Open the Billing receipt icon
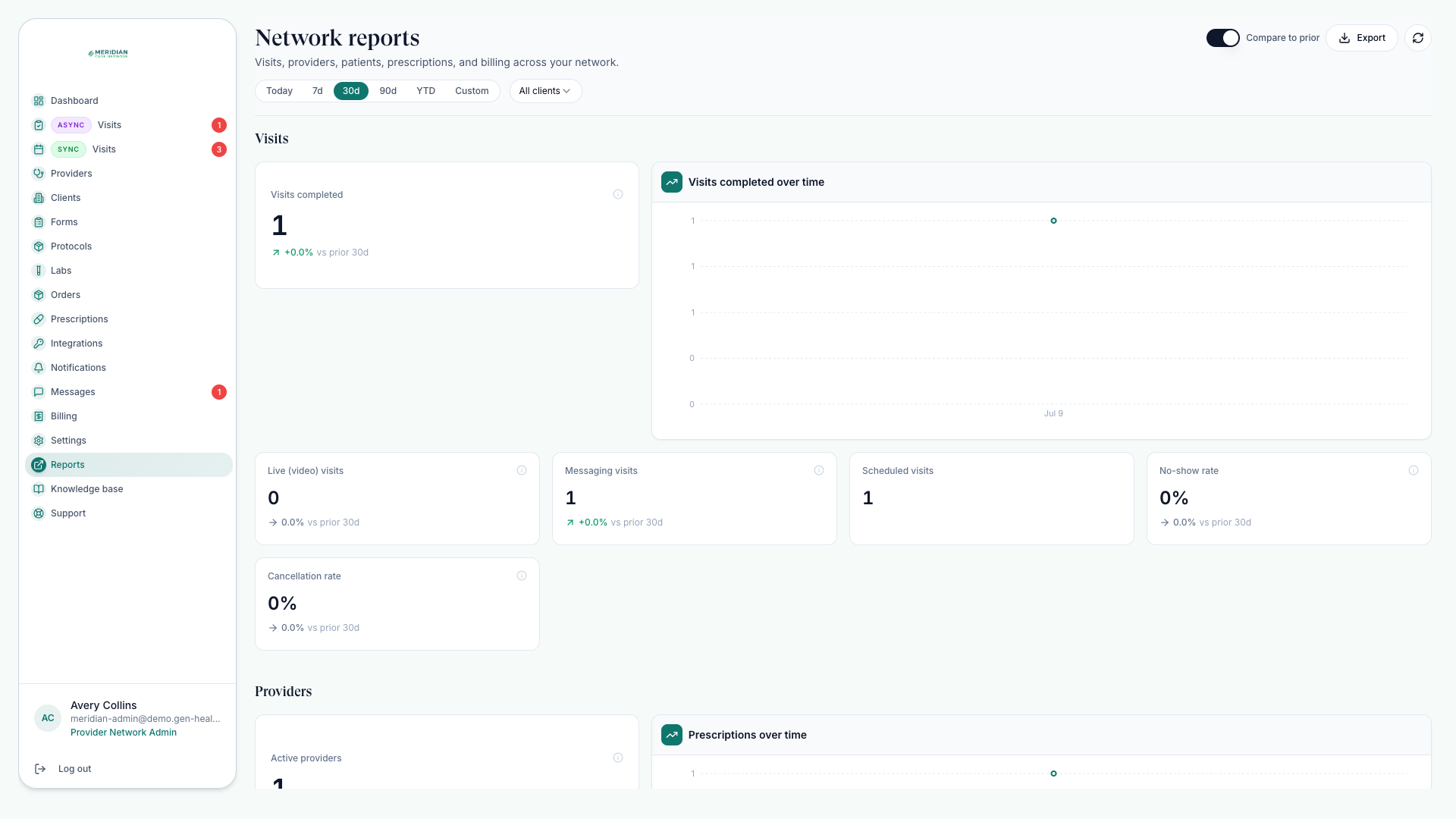This screenshot has width=1456, height=819. click(39, 416)
